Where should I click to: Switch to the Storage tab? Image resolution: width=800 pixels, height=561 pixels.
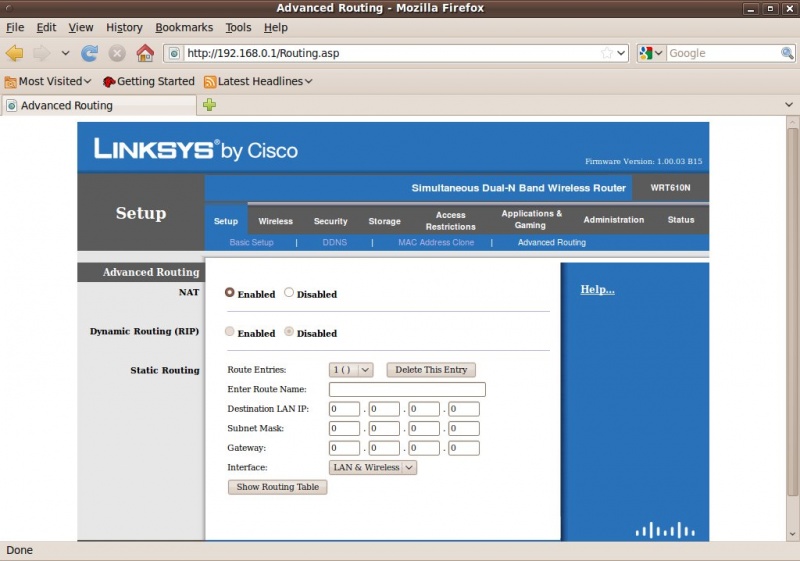click(x=385, y=221)
